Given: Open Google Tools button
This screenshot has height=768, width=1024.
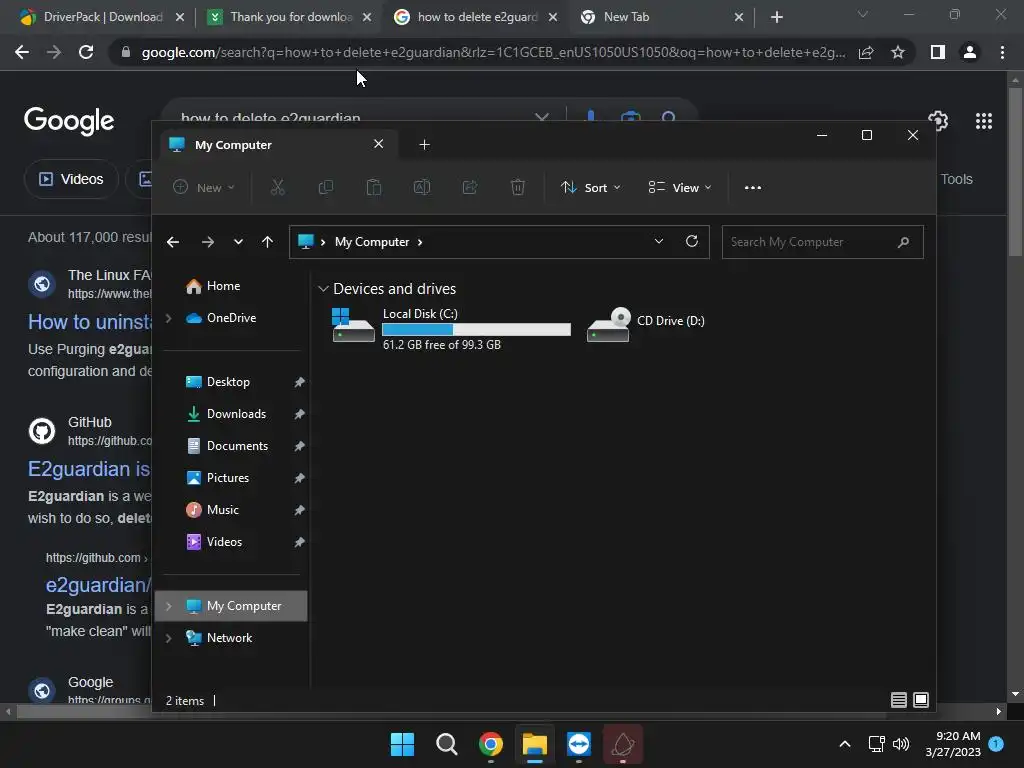Looking at the screenshot, I should (x=956, y=179).
